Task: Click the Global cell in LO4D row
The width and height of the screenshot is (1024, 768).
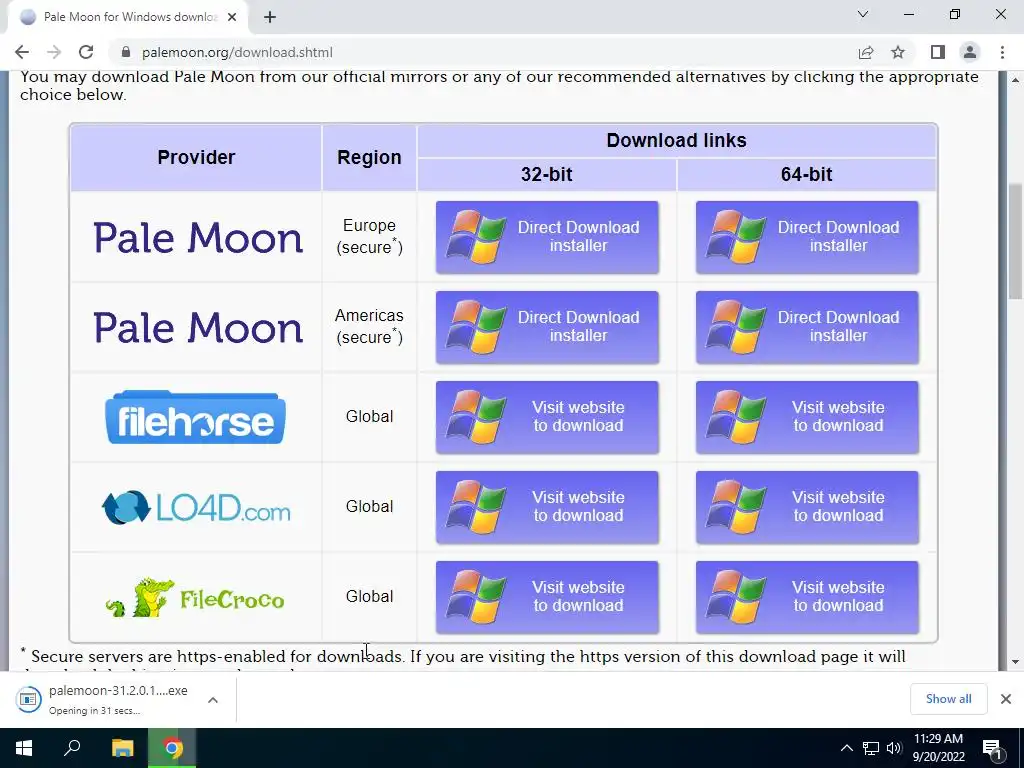Action: pos(369,507)
